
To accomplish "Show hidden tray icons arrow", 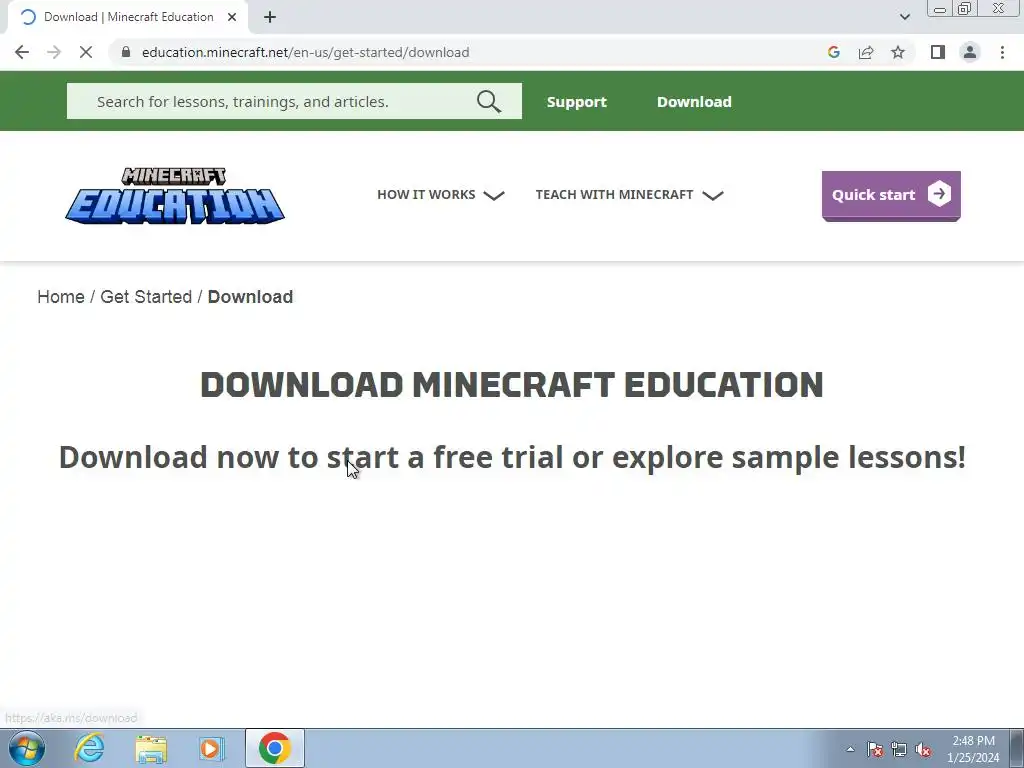I will [850, 749].
